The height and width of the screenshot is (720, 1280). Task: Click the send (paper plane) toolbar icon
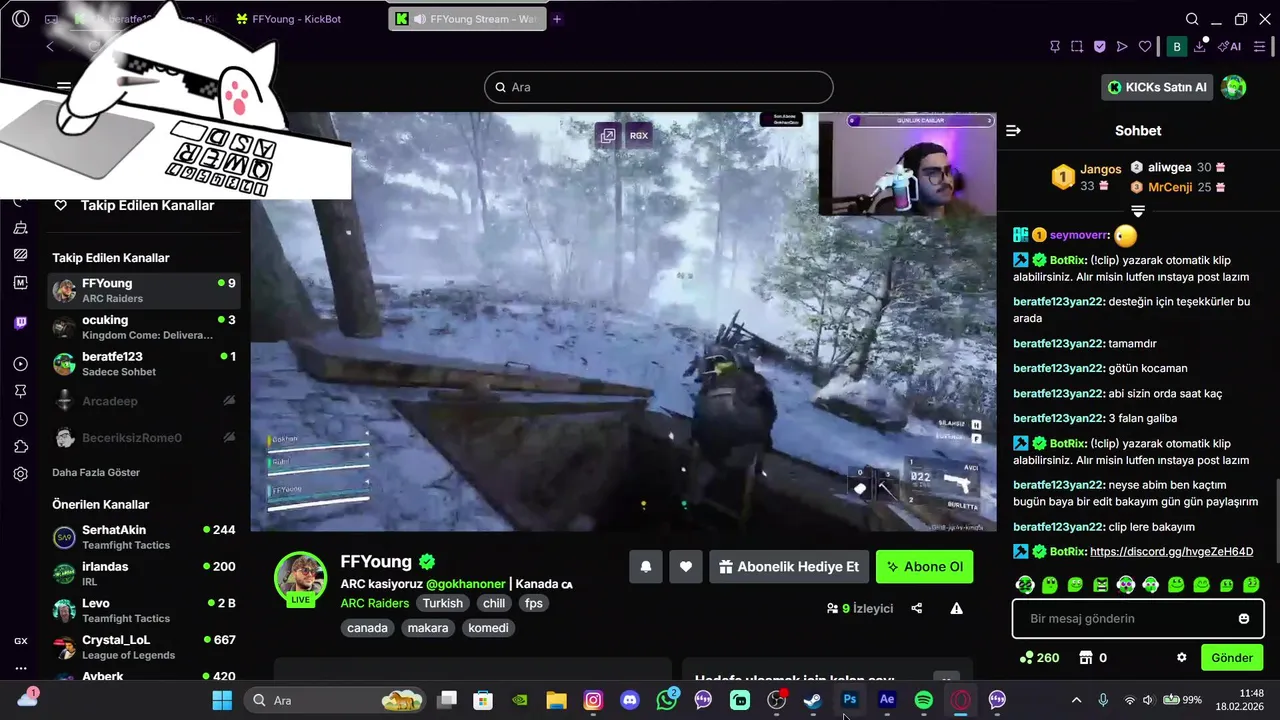(1122, 47)
